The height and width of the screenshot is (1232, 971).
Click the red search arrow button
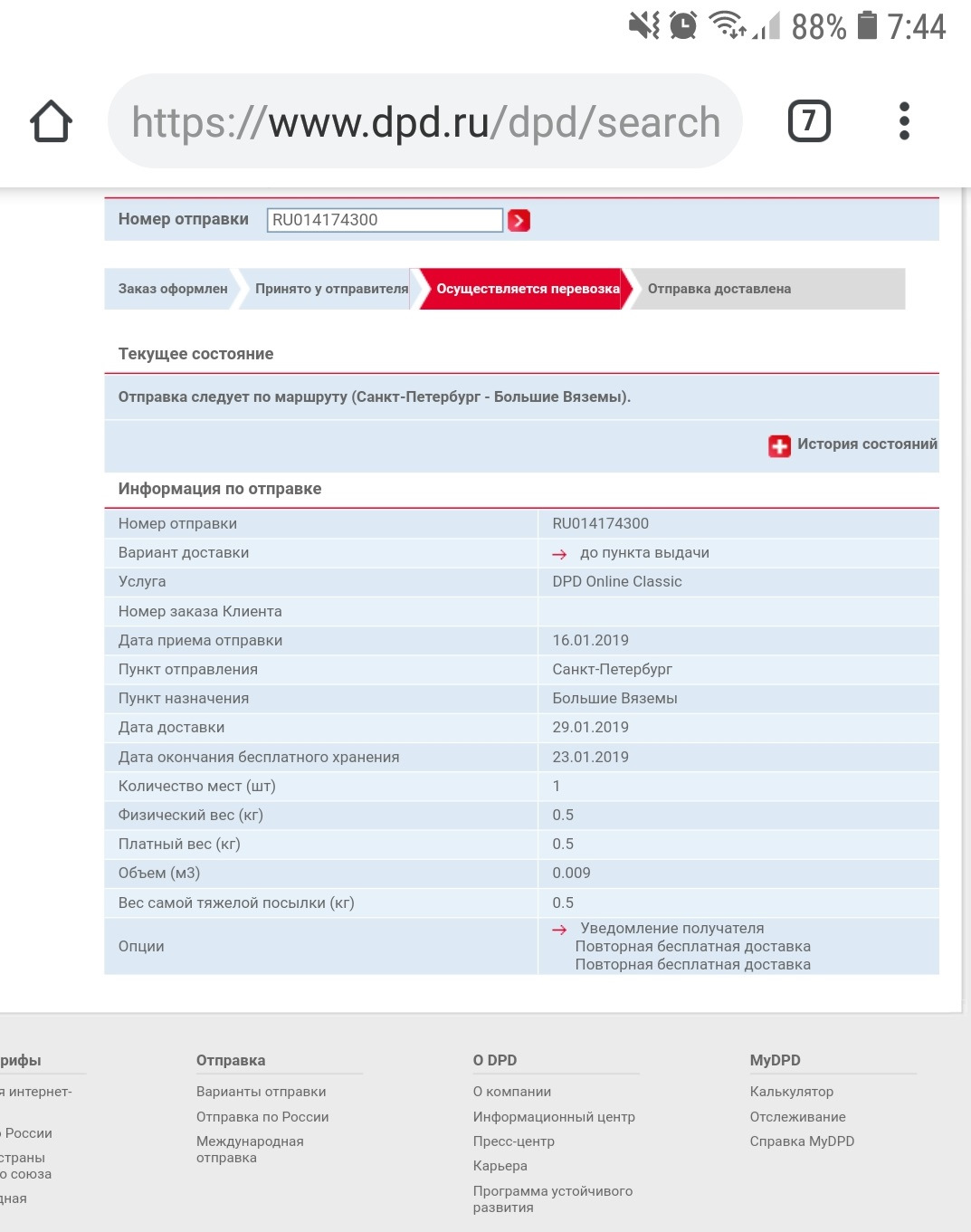click(x=519, y=220)
